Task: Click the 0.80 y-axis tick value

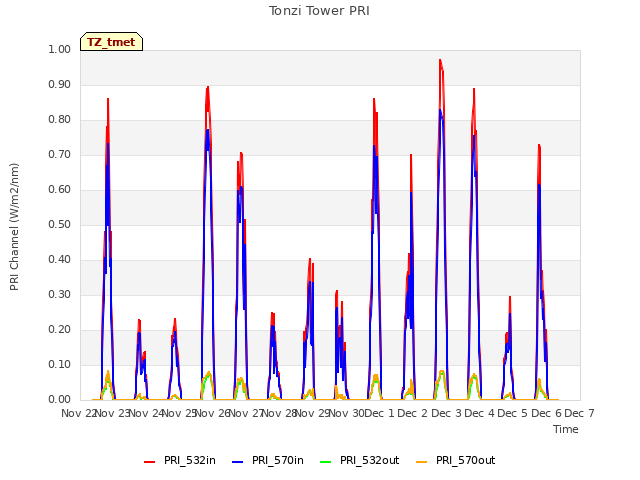Action: pos(60,120)
